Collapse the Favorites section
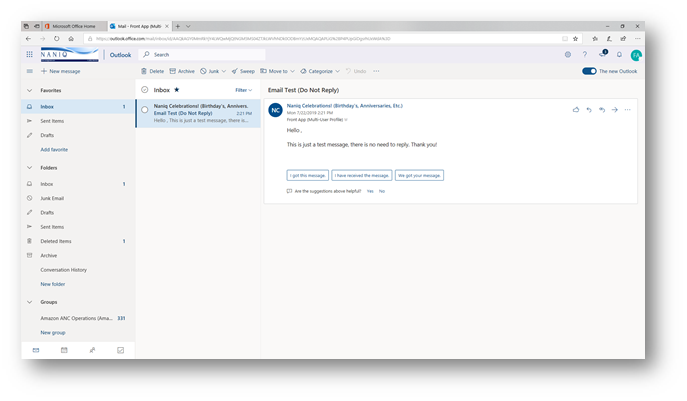The image size is (687, 401). pos(29,90)
